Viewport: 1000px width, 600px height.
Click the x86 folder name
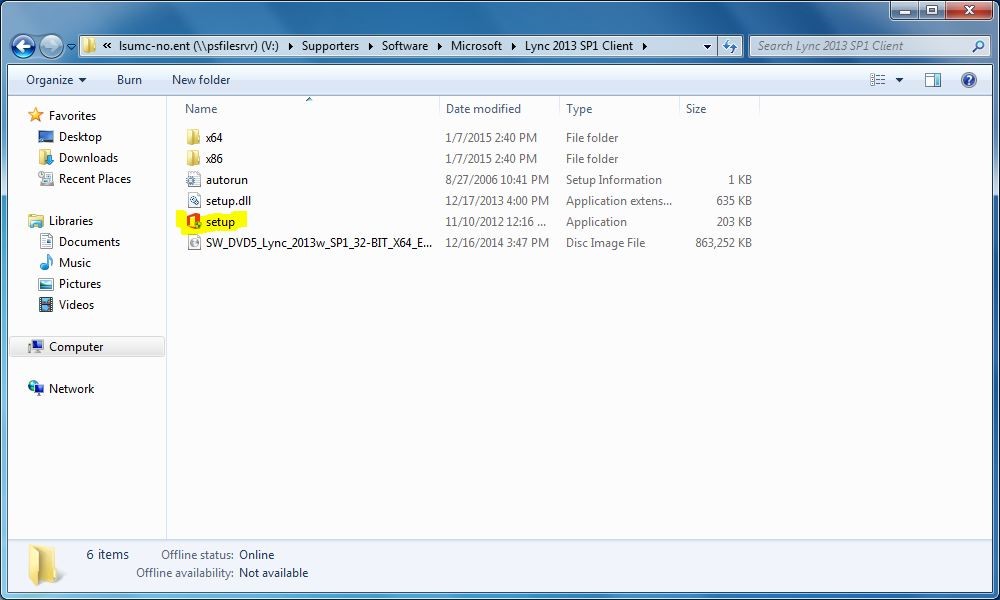(x=214, y=159)
